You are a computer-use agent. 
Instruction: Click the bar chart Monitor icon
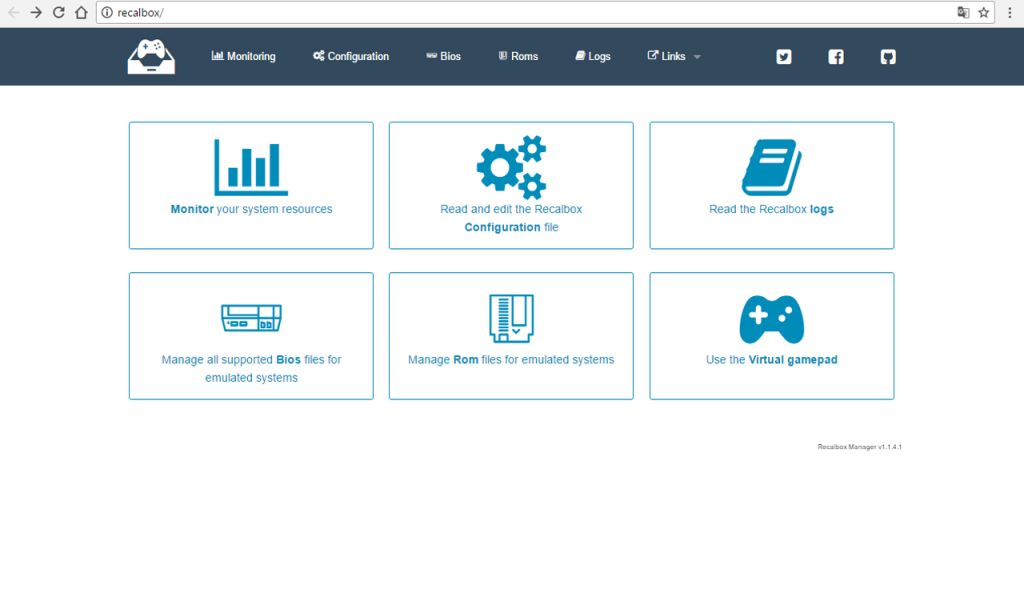(x=250, y=167)
